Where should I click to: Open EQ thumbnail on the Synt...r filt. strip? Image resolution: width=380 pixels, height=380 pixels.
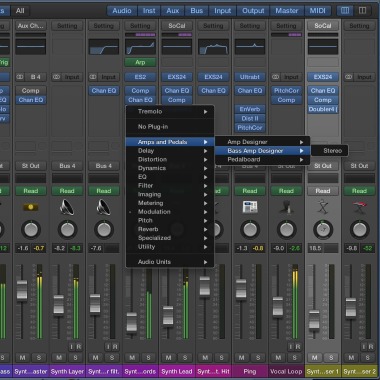104,47
